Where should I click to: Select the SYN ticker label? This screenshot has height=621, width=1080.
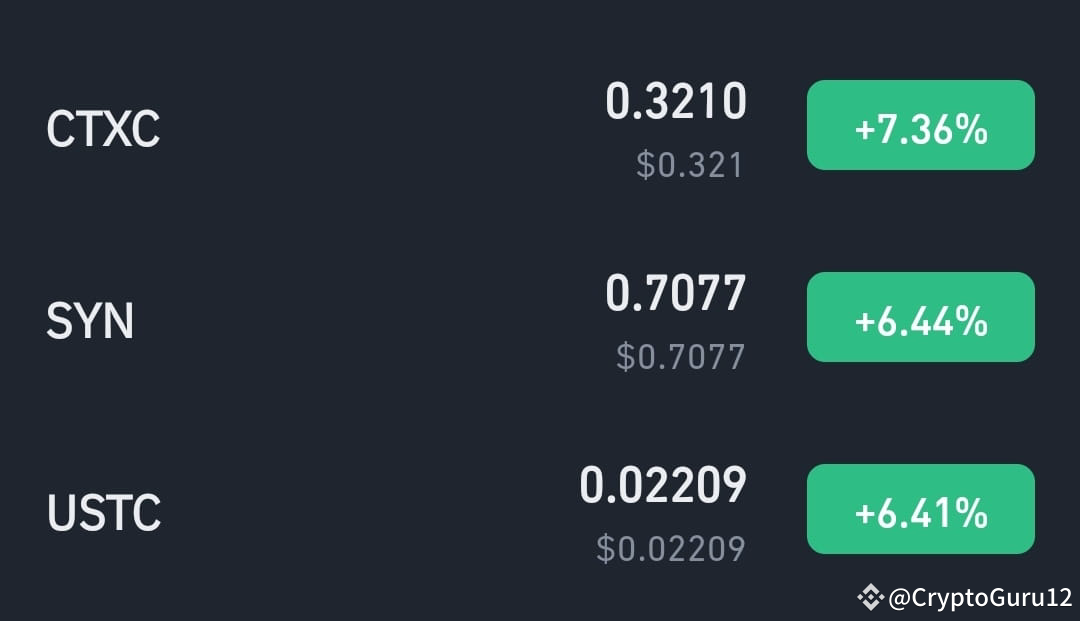pos(89,320)
